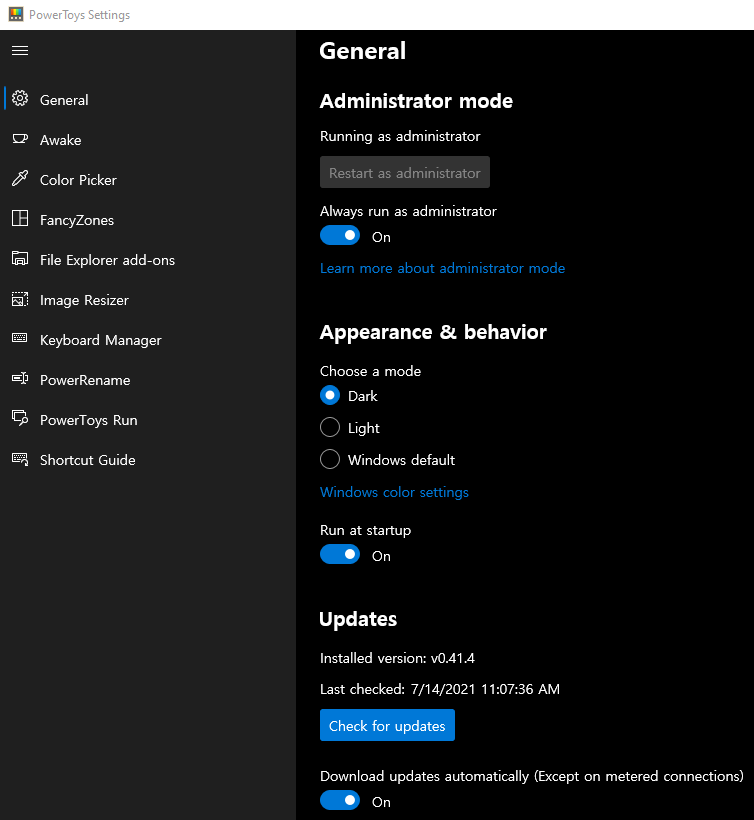The height and width of the screenshot is (820, 754).
Task: Click the Shortcut Guide icon
Action: coord(20,459)
